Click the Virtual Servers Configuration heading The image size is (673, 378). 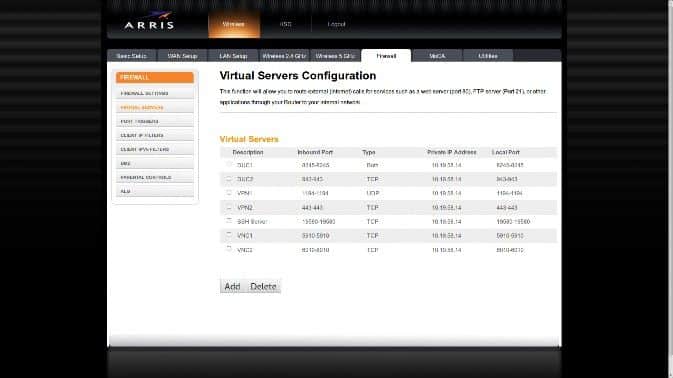point(298,76)
